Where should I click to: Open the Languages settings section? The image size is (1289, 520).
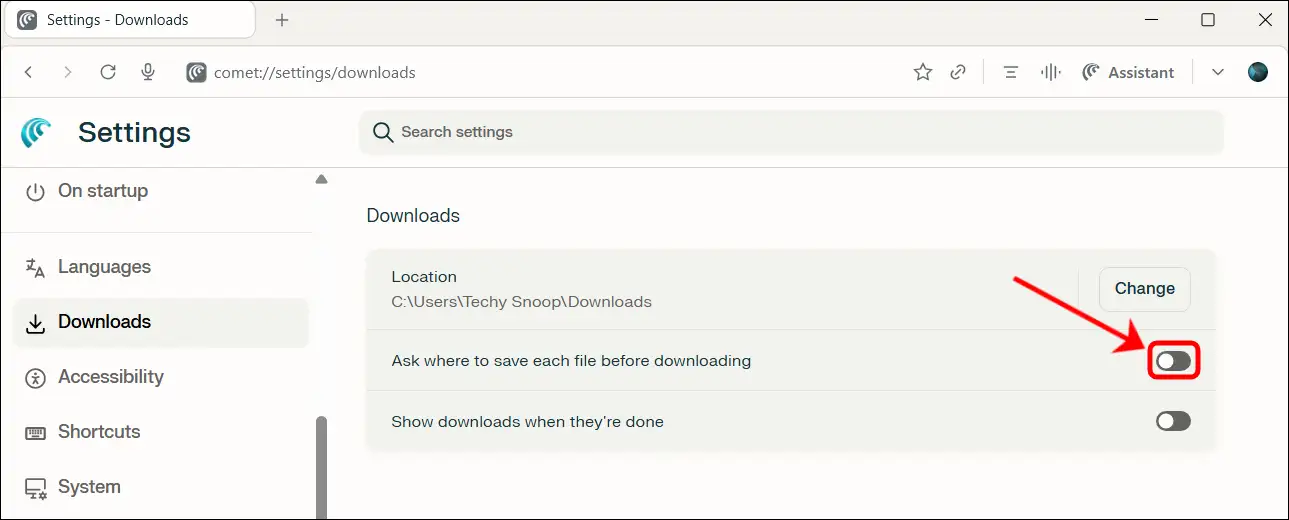tap(104, 267)
